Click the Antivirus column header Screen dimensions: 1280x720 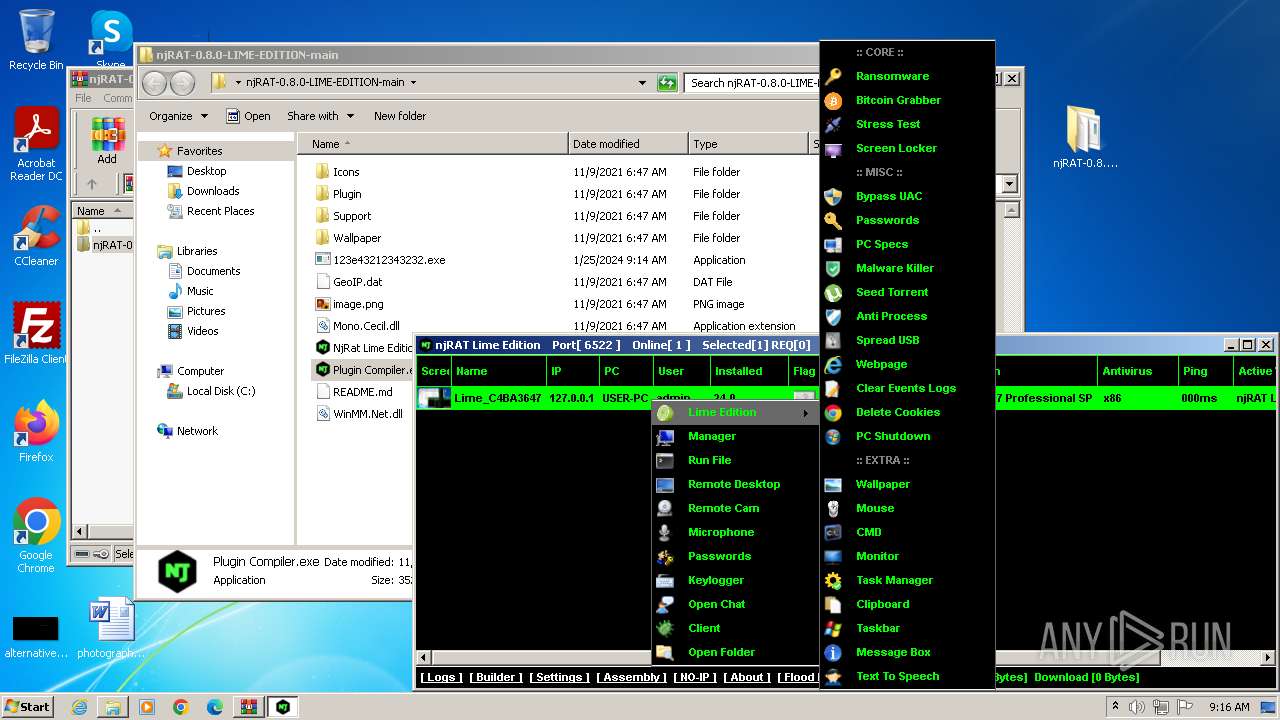[x=1137, y=371]
